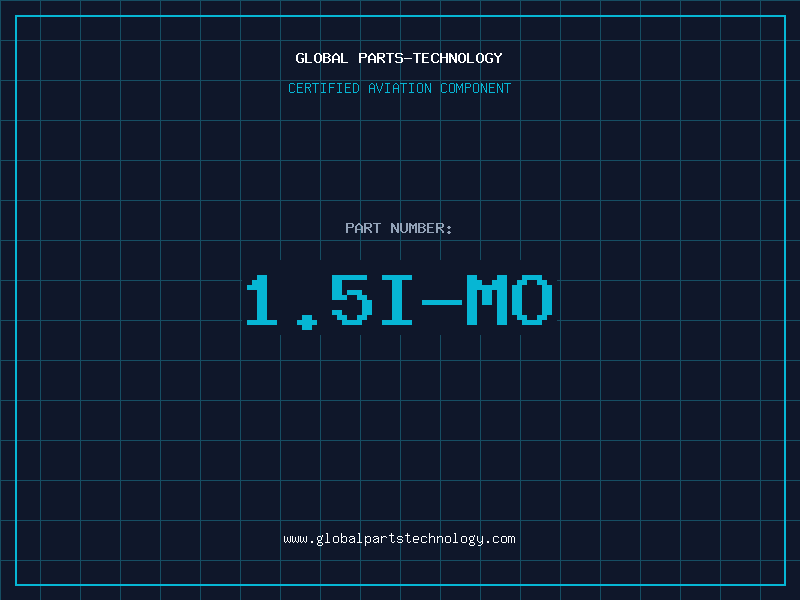This screenshot has width=800, height=600.
Task: Click the word COMPONENT in the subtitle
Action: pos(476,88)
